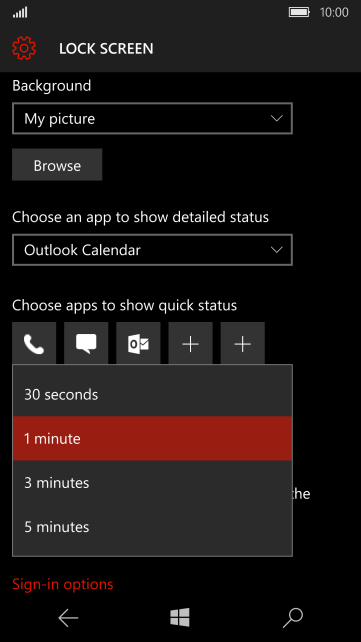The width and height of the screenshot is (361, 642).
Task: Tap the signal strength bars icon
Action: coord(20,13)
